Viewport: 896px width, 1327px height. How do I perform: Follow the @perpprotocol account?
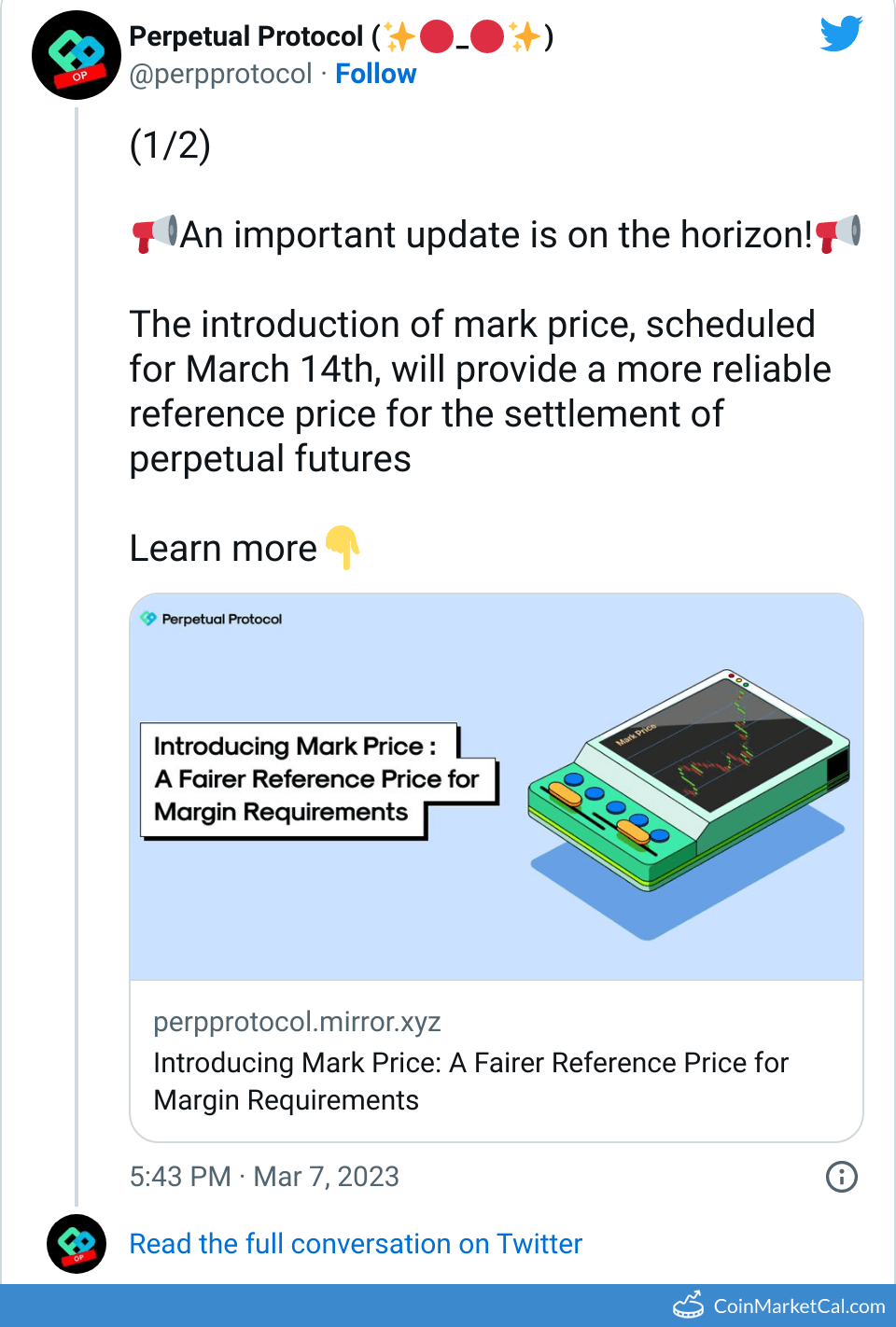[375, 74]
